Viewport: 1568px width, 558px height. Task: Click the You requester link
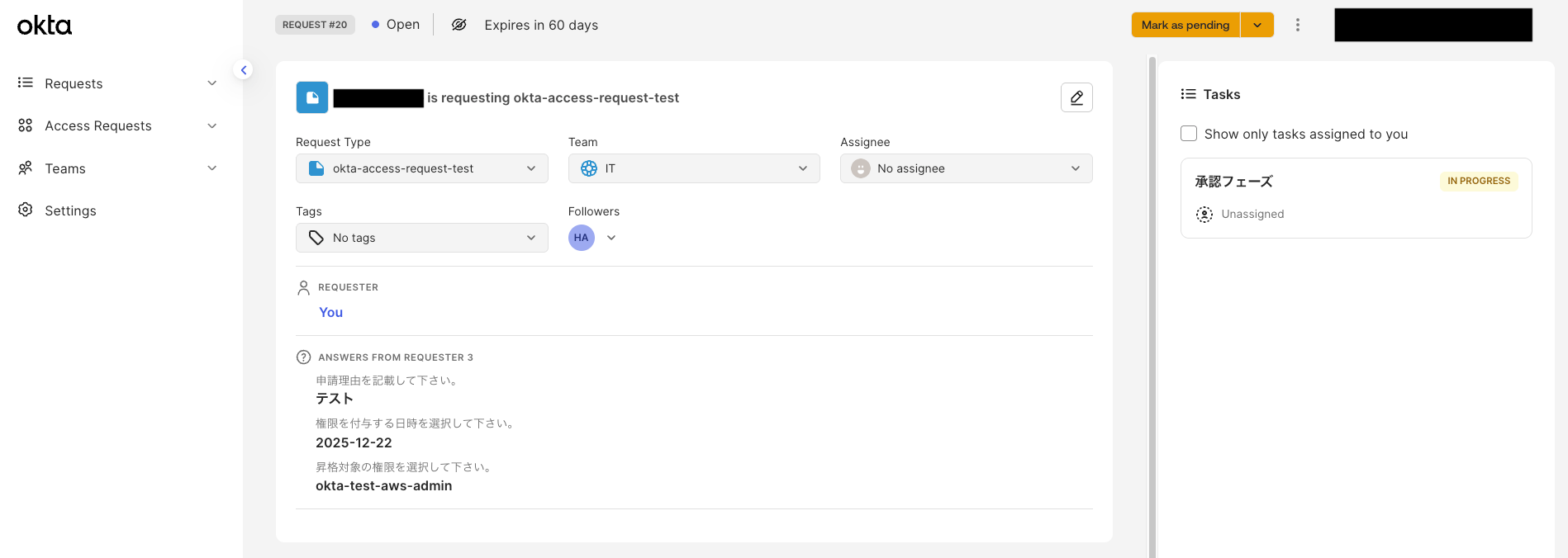point(330,312)
